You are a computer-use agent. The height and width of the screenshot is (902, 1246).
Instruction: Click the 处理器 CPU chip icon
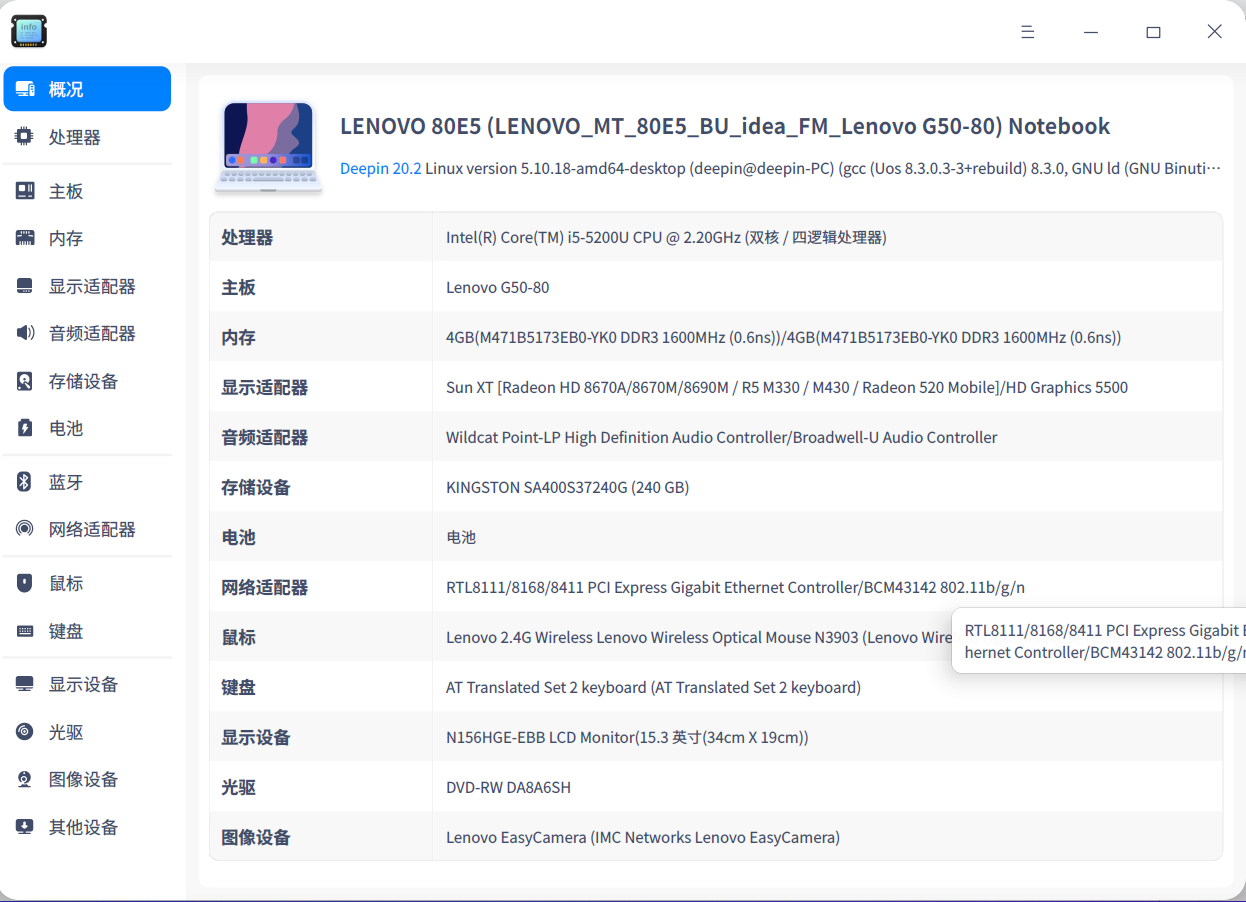tap(25, 137)
